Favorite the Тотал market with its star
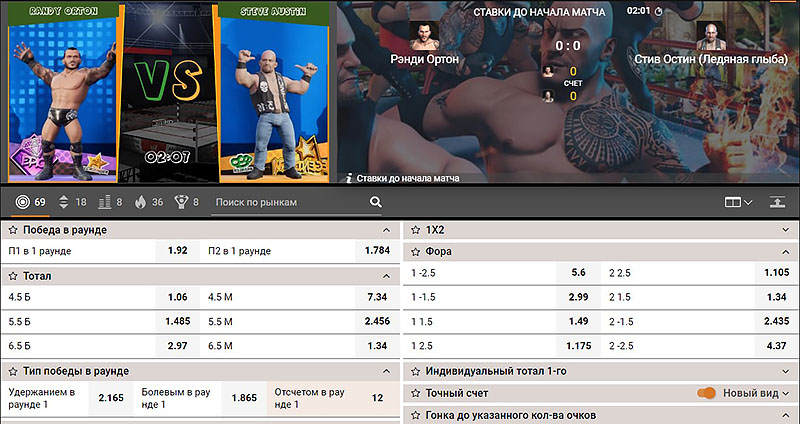The image size is (800, 424). [13, 275]
